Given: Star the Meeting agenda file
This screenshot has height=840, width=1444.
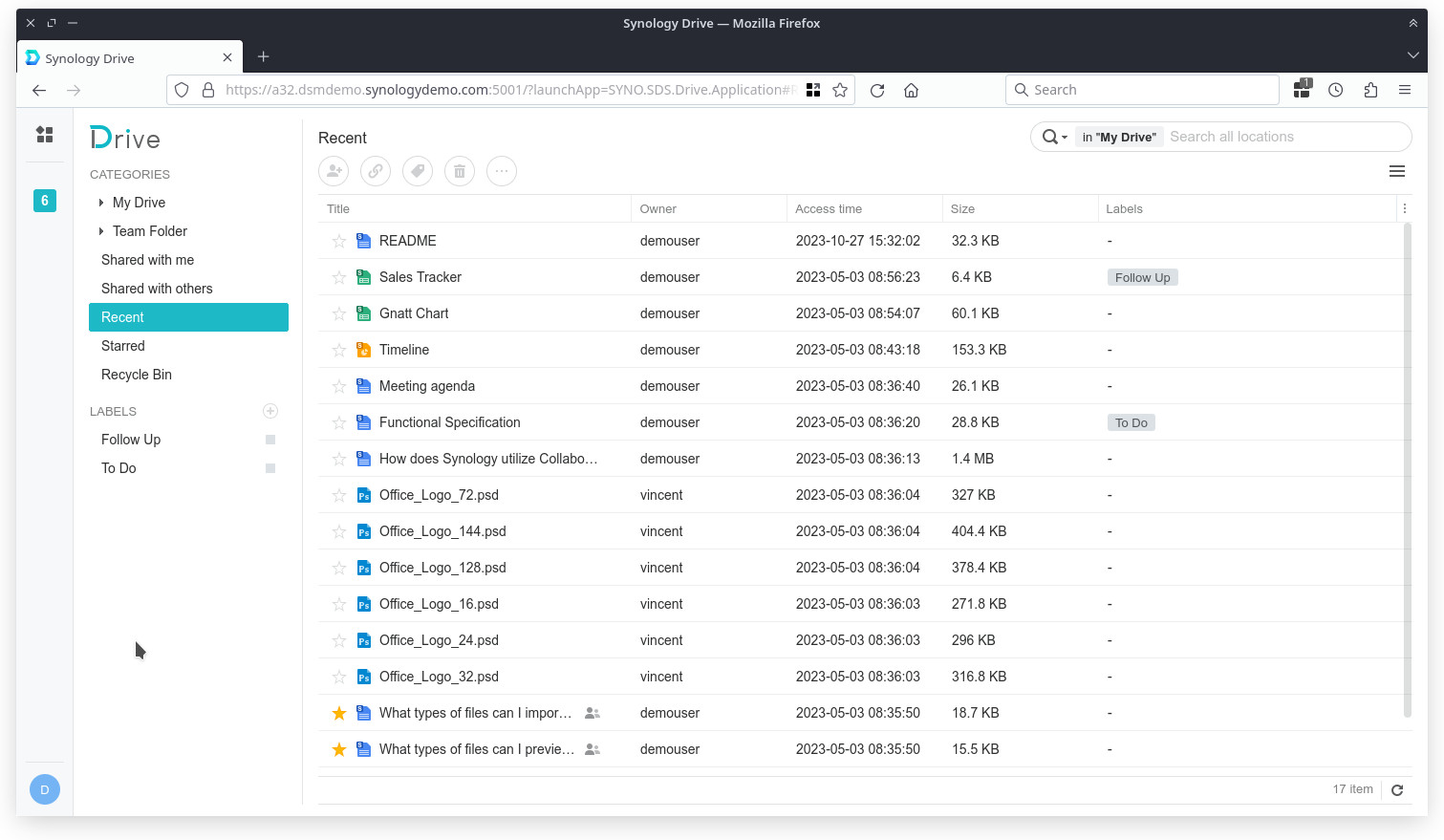Looking at the screenshot, I should click(x=339, y=386).
